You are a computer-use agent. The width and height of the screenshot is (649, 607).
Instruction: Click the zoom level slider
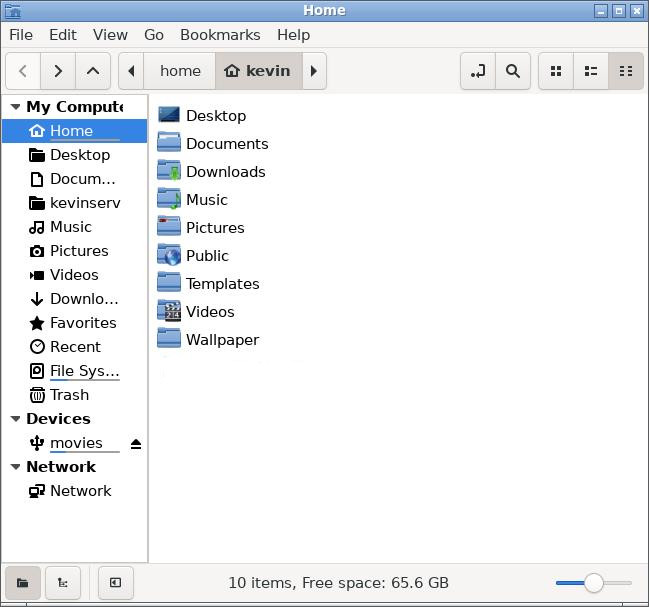[594, 583]
